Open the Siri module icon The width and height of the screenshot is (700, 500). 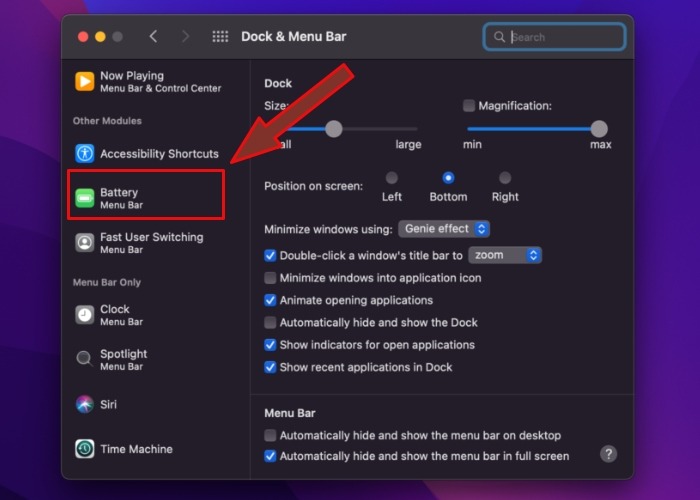click(x=84, y=404)
